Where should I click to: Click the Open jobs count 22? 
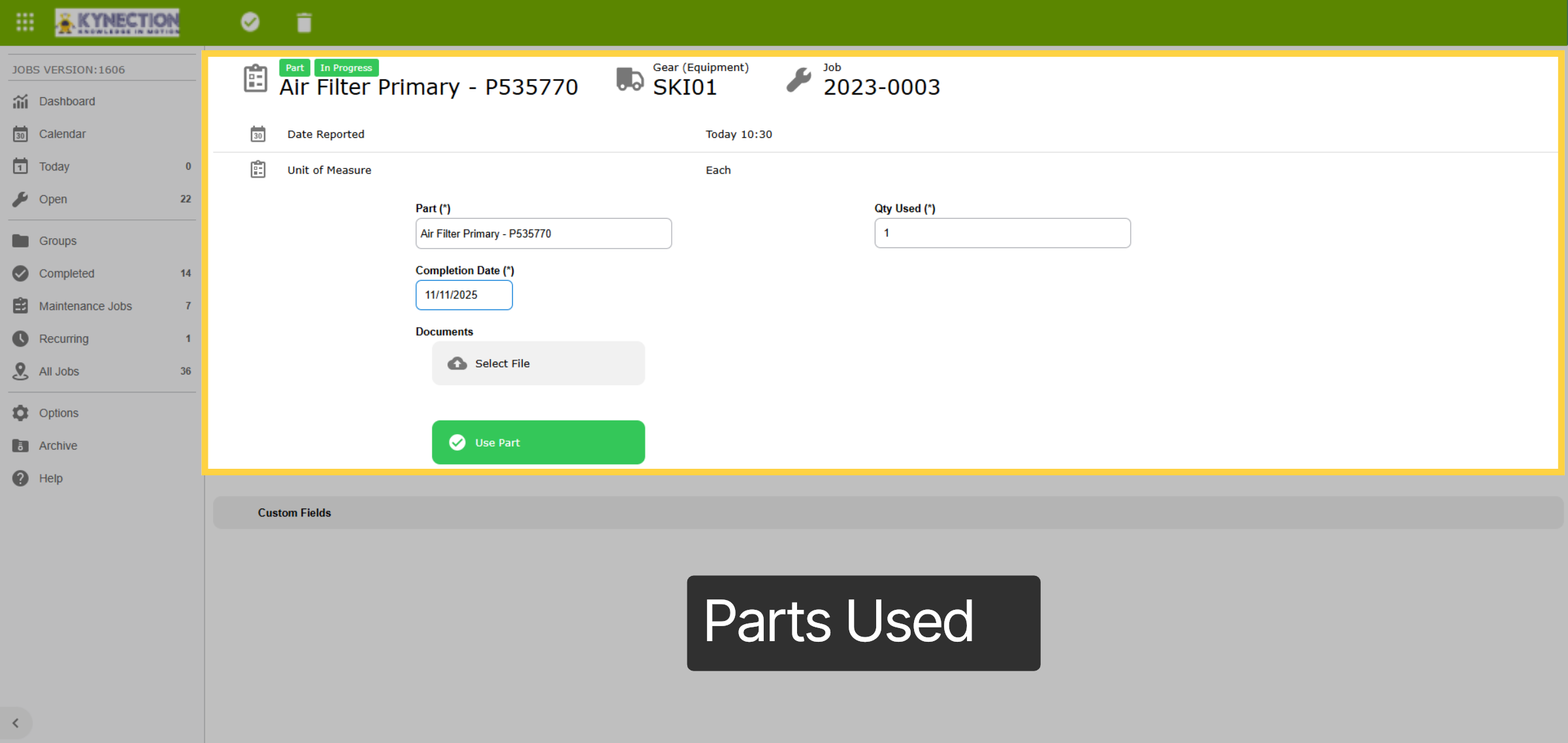tap(186, 199)
